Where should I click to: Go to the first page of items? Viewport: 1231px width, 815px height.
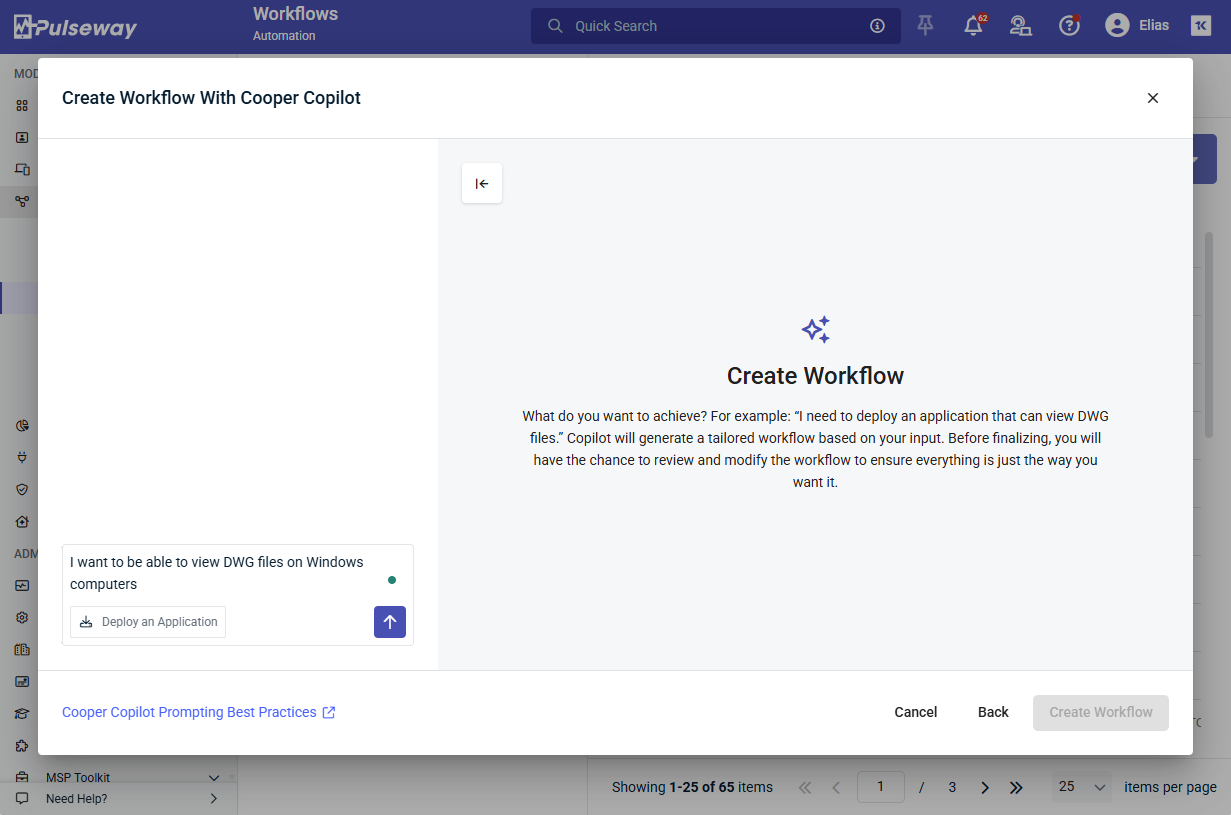click(805, 787)
